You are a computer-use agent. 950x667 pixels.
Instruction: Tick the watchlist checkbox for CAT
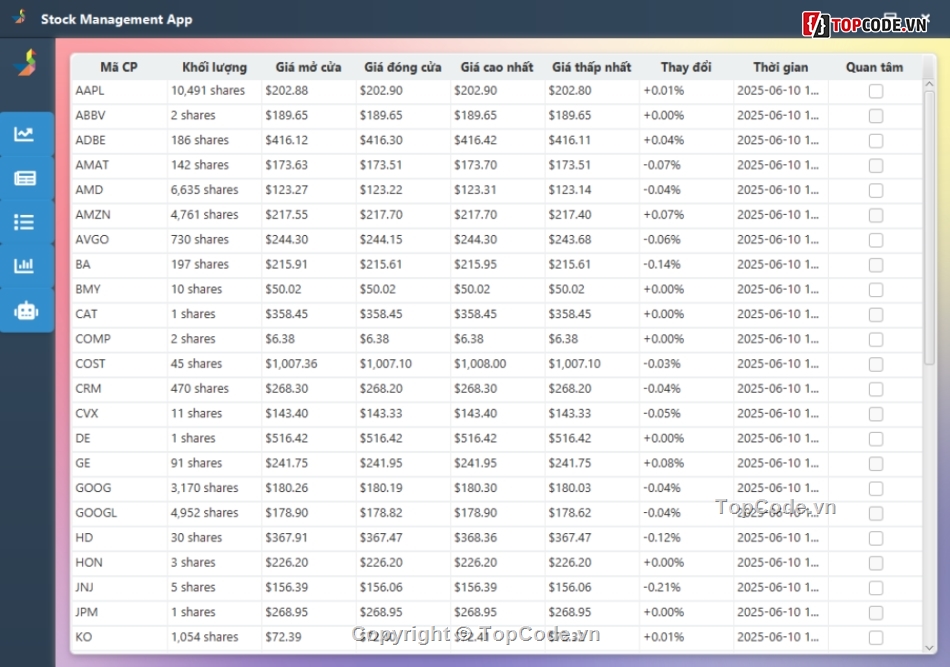[875, 314]
